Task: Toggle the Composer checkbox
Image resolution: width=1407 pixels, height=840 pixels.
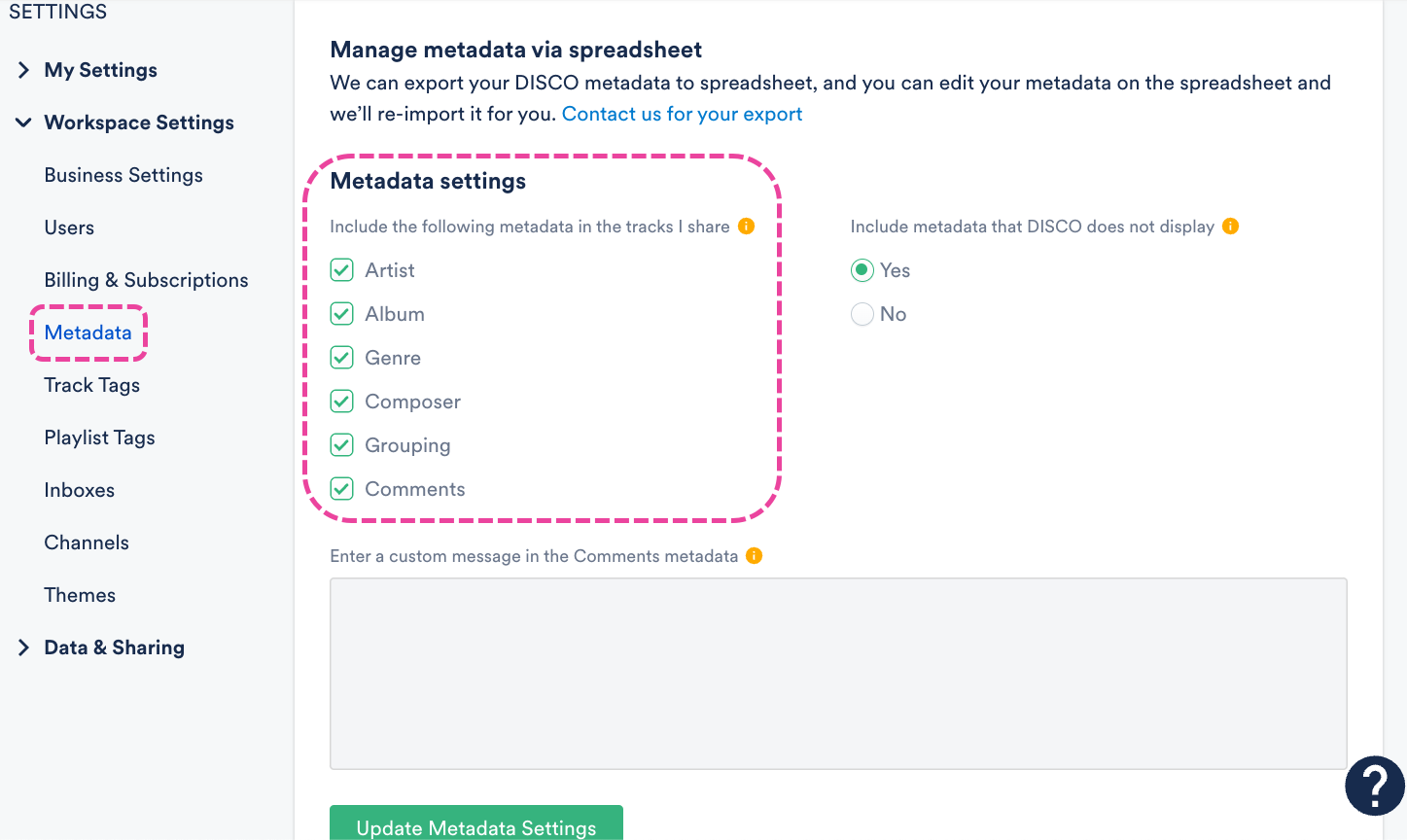Action: [x=341, y=402]
